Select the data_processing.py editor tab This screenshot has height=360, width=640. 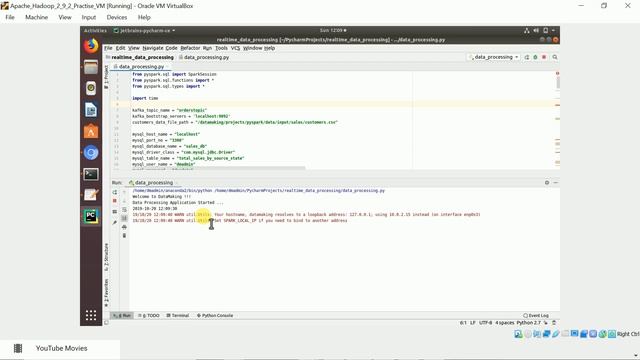141,67
